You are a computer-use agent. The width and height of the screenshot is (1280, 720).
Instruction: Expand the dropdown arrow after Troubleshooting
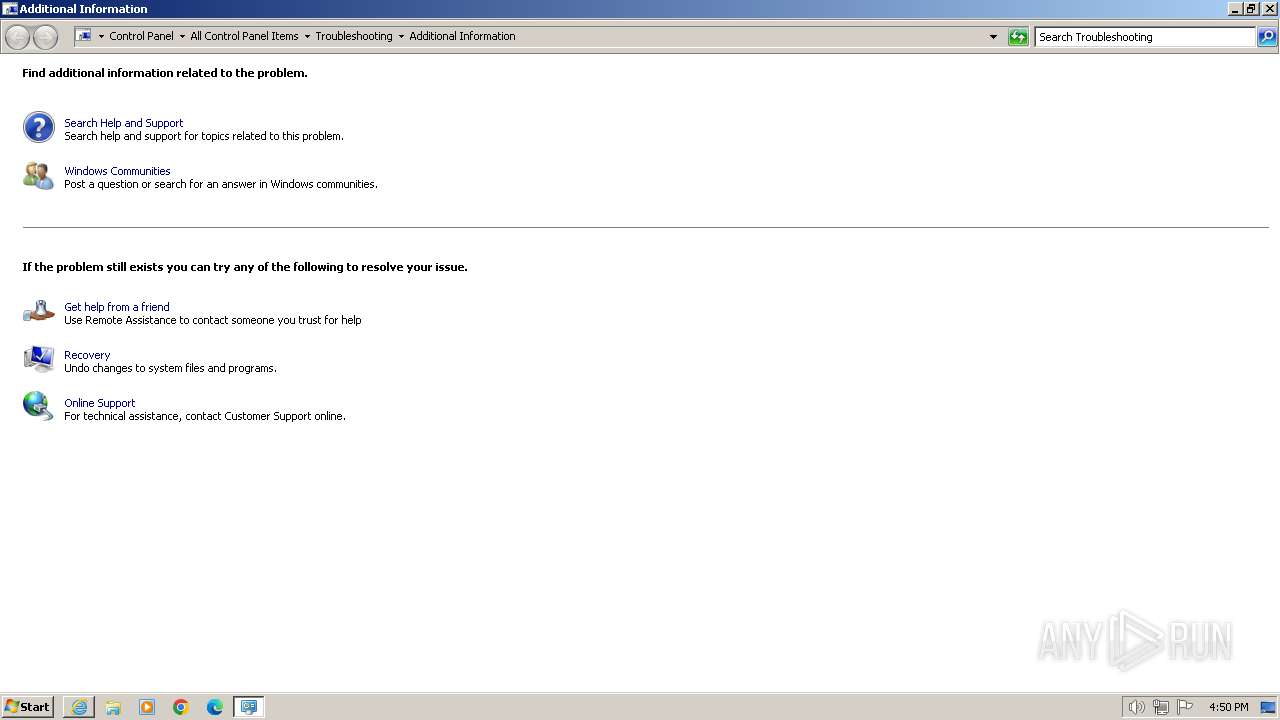(x=401, y=36)
